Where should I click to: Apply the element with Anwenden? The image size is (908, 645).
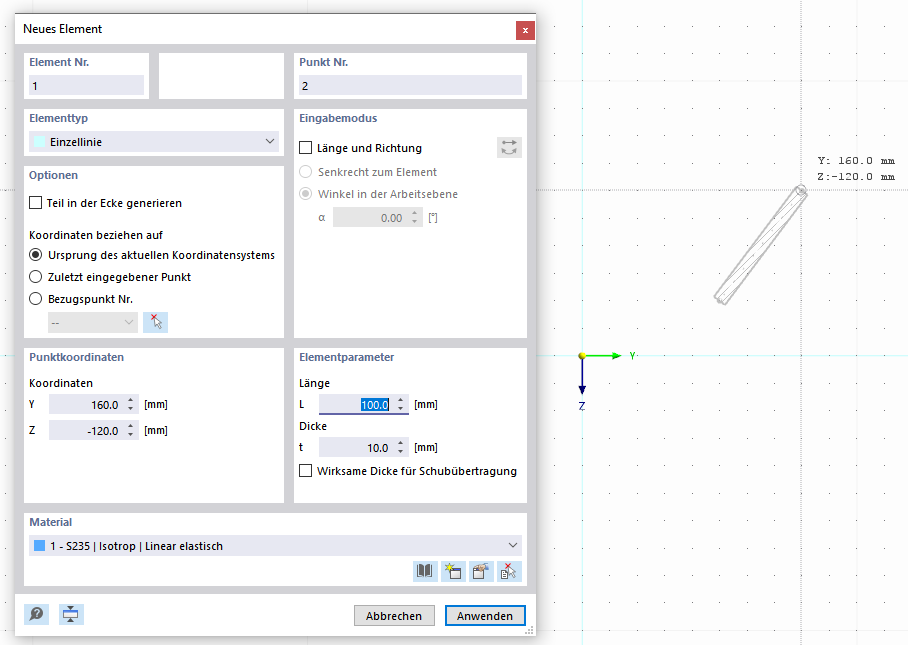click(x=485, y=615)
